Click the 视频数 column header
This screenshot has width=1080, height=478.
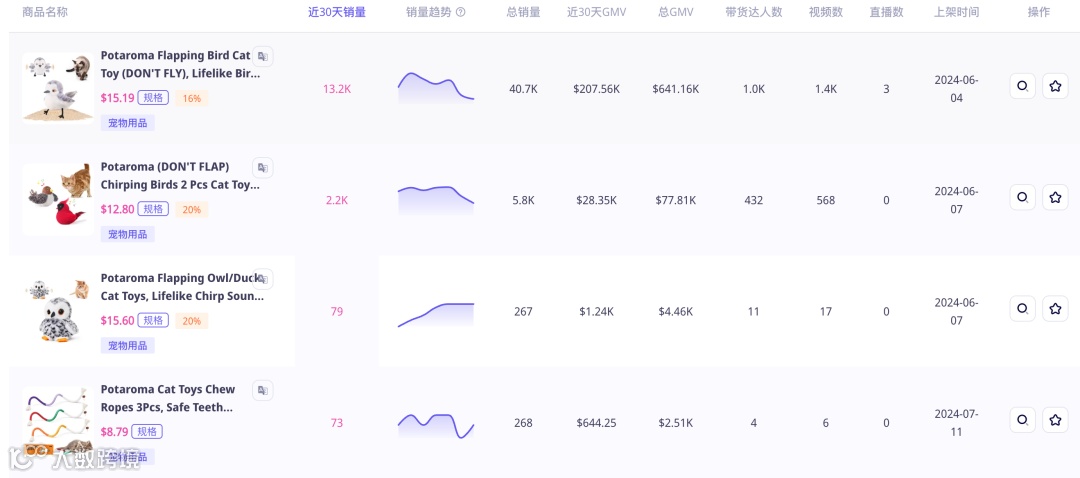[826, 12]
